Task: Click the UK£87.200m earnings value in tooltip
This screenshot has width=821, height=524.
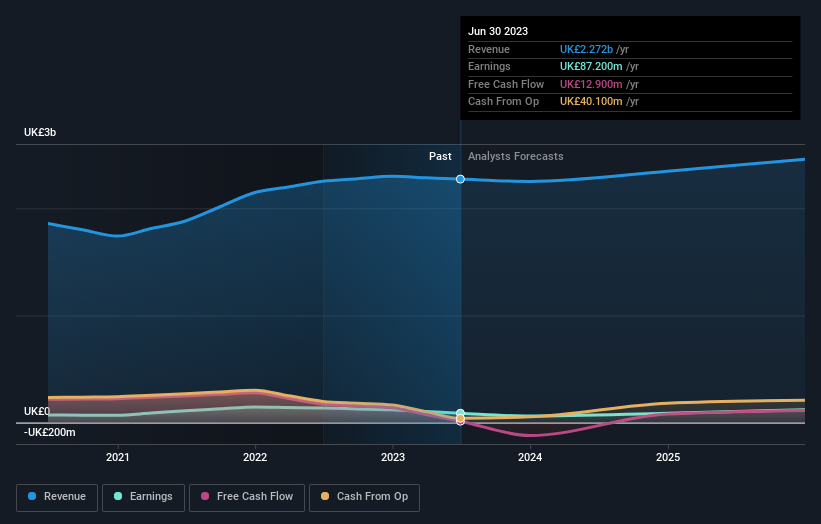Action: pyautogui.click(x=591, y=66)
